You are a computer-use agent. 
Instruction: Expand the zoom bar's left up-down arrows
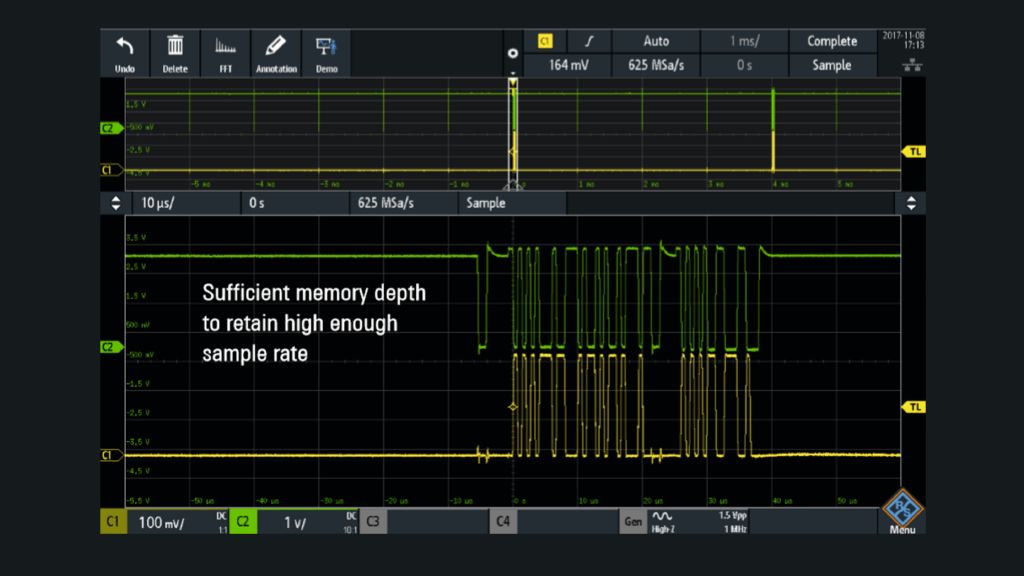click(115, 203)
